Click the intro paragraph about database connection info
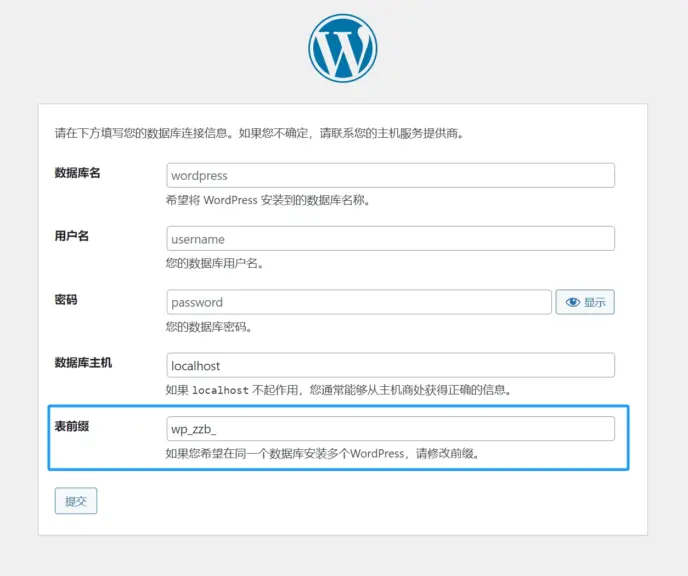688x576 pixels. pyautogui.click(x=258, y=132)
